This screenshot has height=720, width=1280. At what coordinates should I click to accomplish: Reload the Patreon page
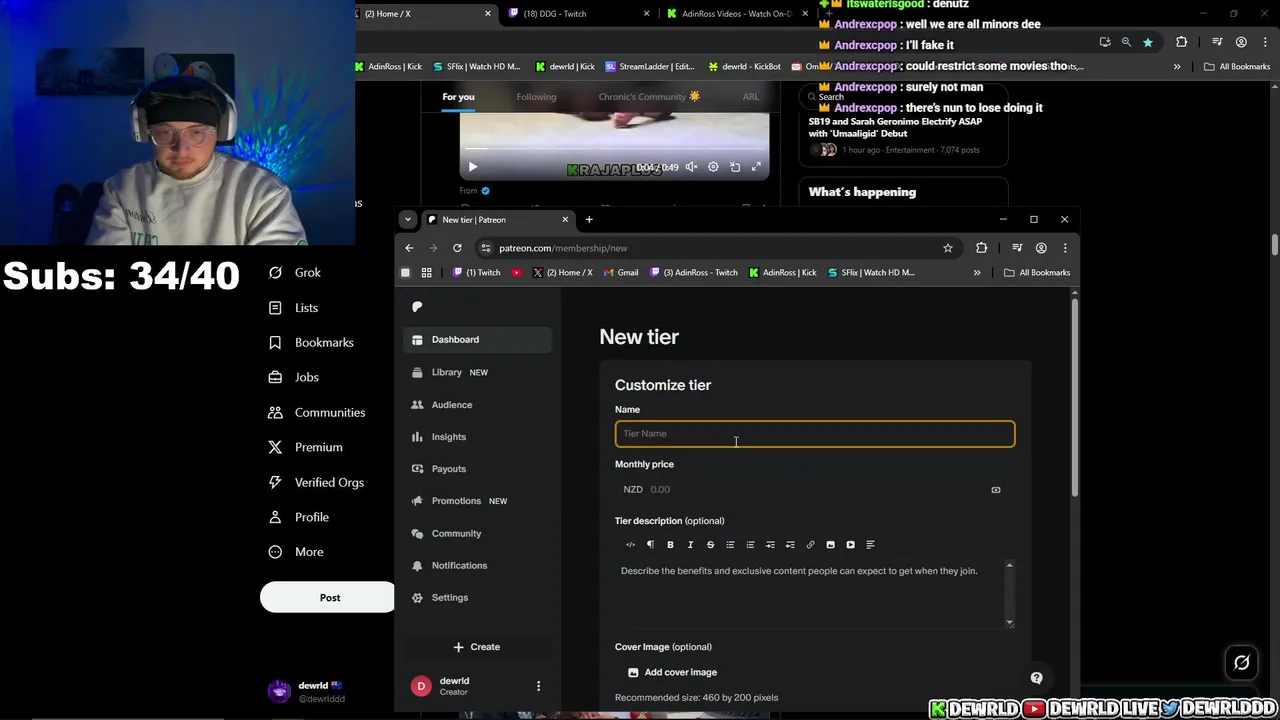tap(457, 248)
